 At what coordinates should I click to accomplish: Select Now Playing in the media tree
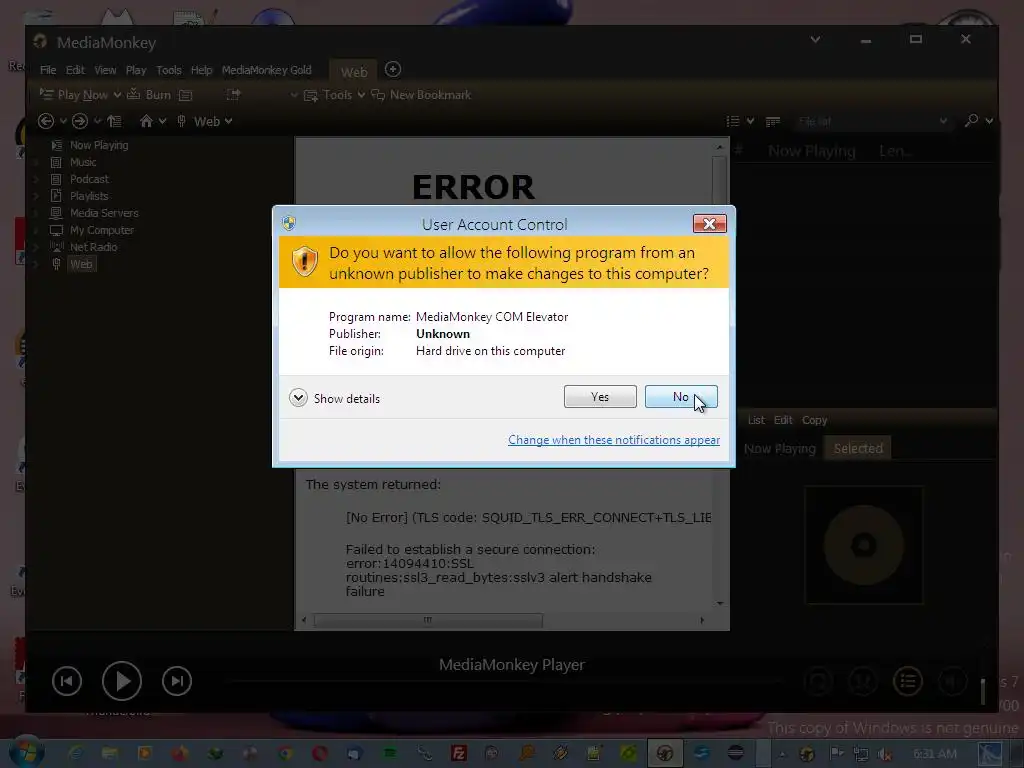click(99, 145)
